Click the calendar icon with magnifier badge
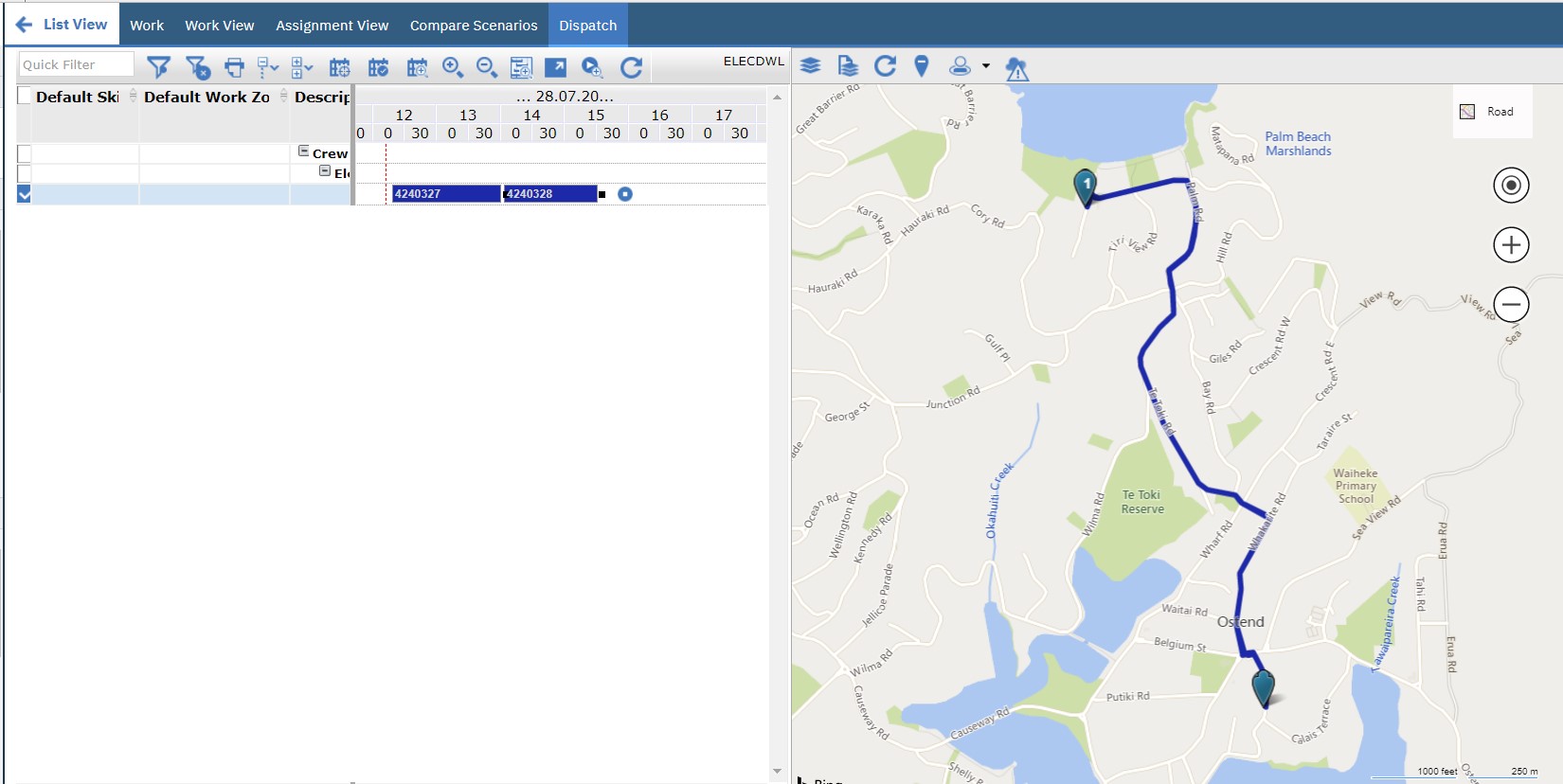This screenshot has width=1563, height=784. pos(417,67)
